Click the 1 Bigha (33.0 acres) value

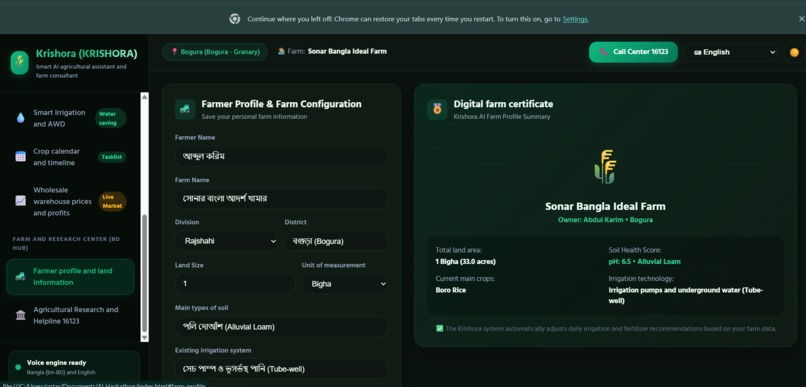(466, 262)
